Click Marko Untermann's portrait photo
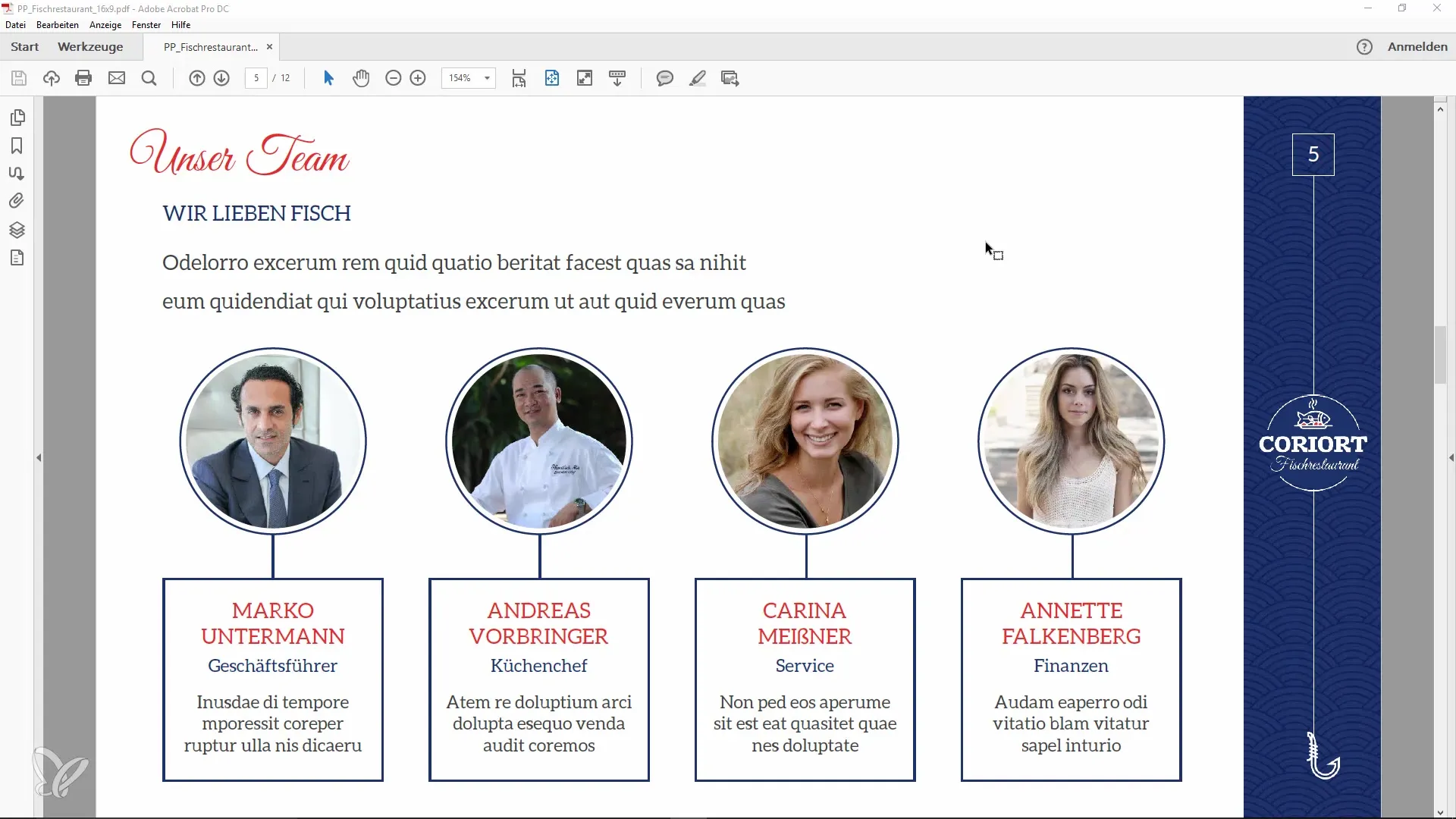 tap(273, 441)
